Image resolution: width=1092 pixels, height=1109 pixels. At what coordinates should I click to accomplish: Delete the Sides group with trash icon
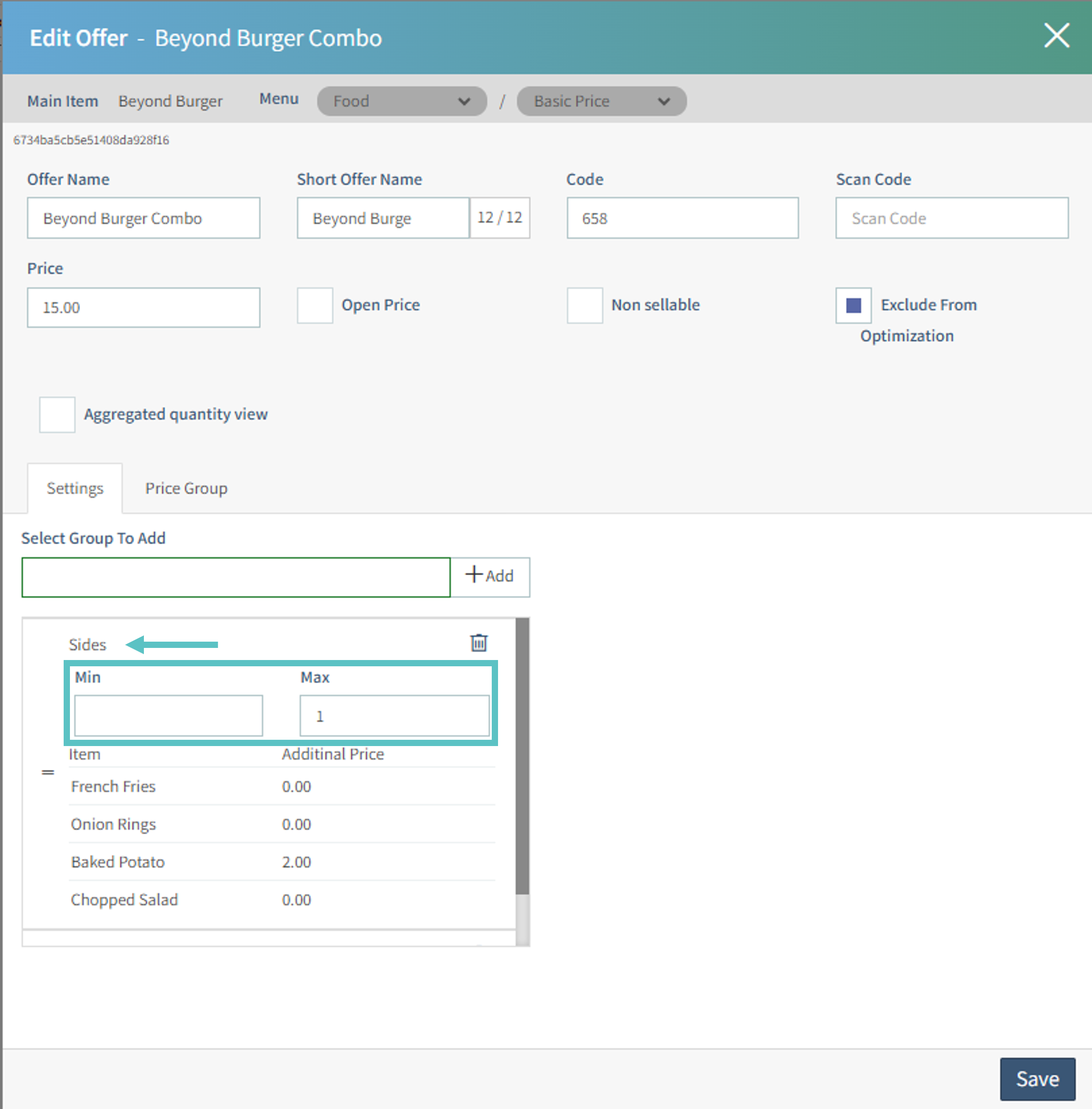coord(478,643)
